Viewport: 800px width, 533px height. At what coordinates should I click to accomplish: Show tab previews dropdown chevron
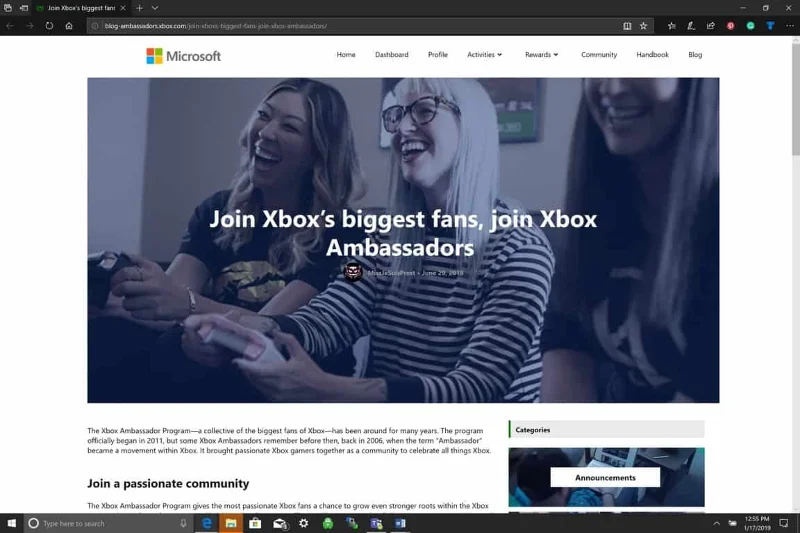155,8
